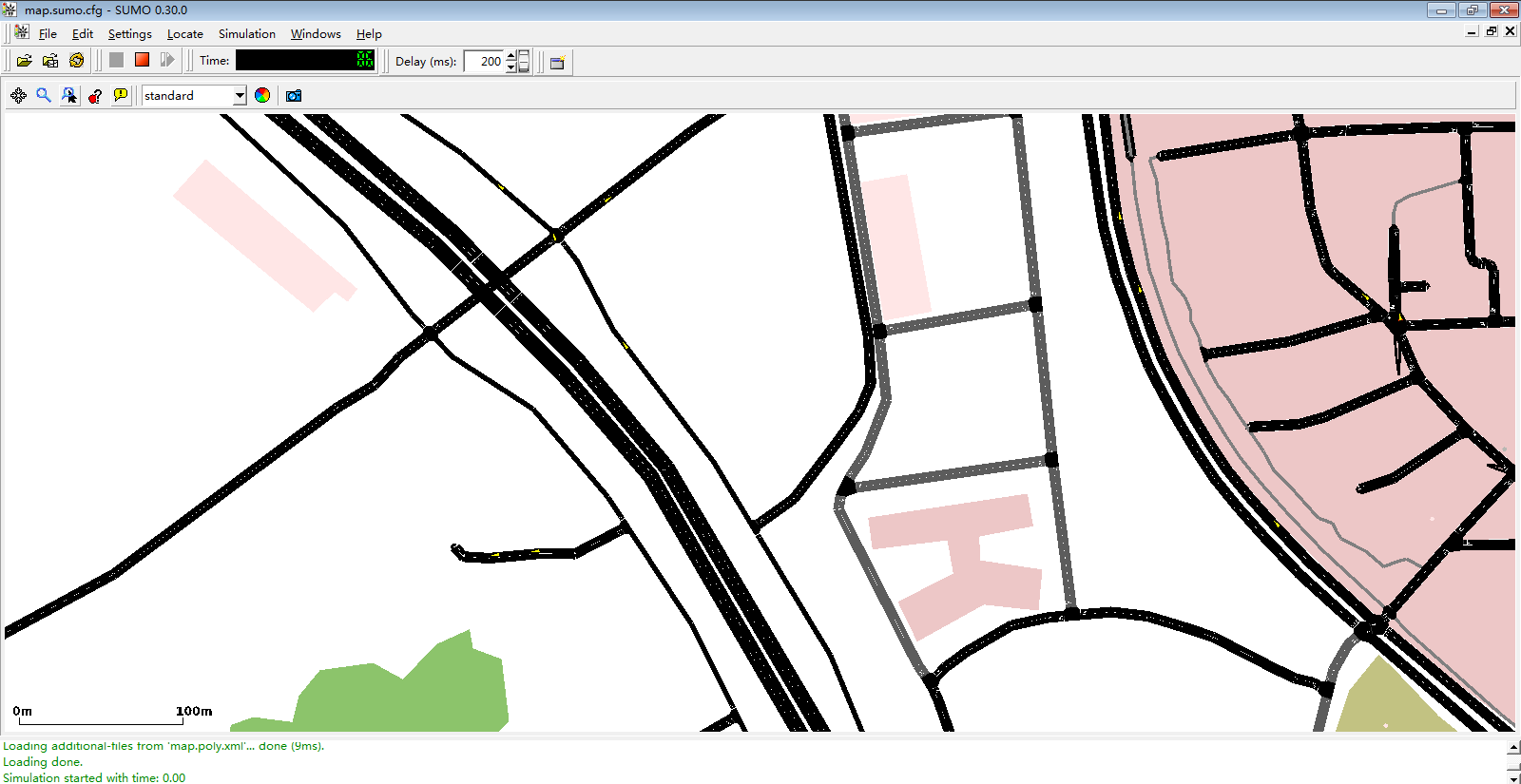Click the Delay value field
The image size is (1521, 784).
[485, 62]
